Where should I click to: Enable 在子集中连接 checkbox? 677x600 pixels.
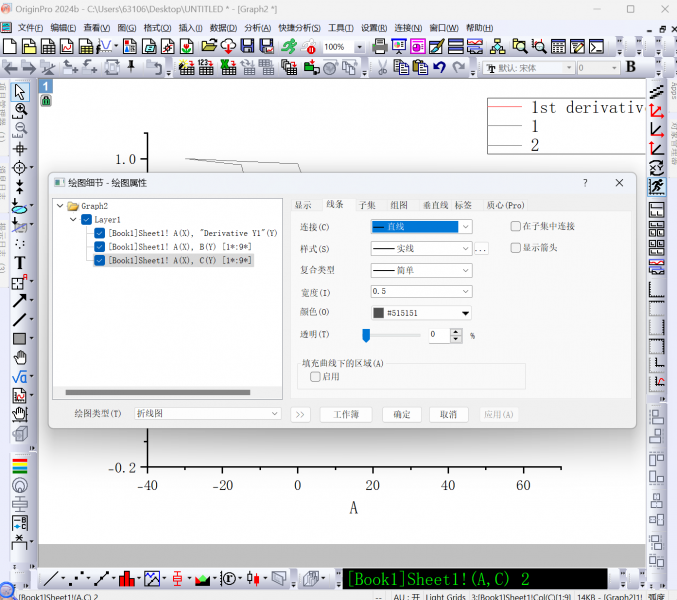516,226
